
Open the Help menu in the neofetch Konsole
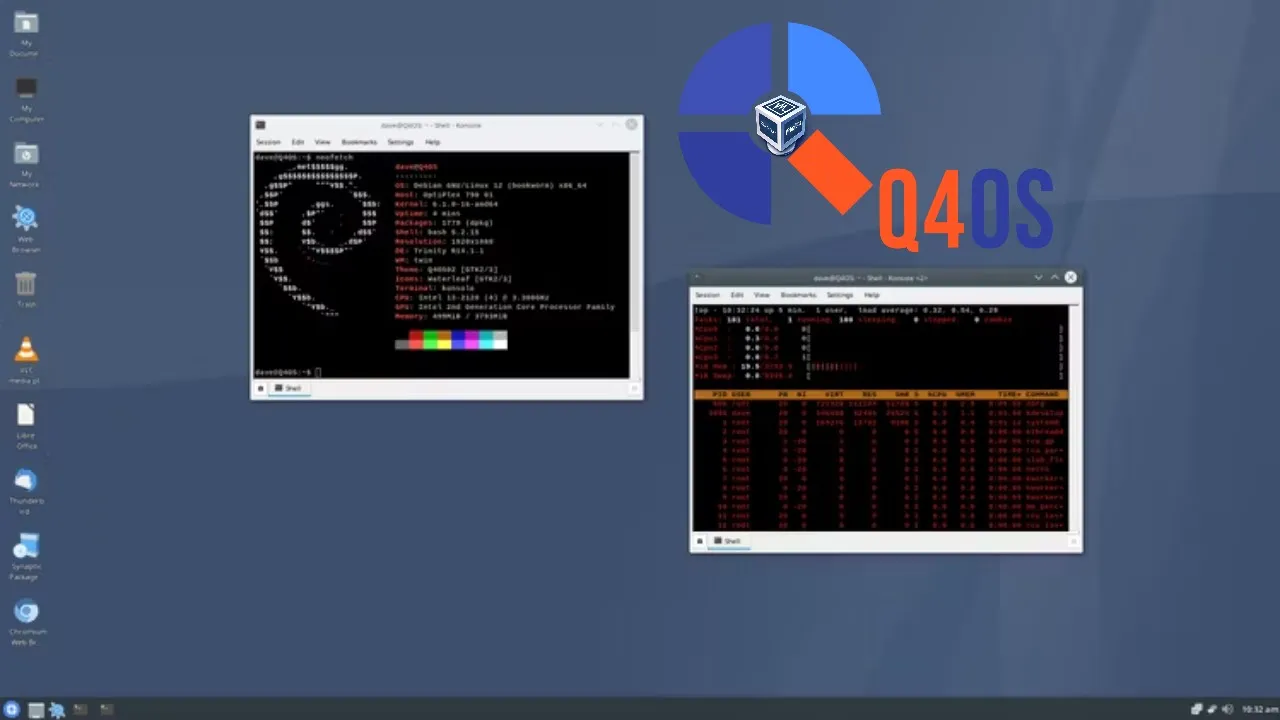432,142
